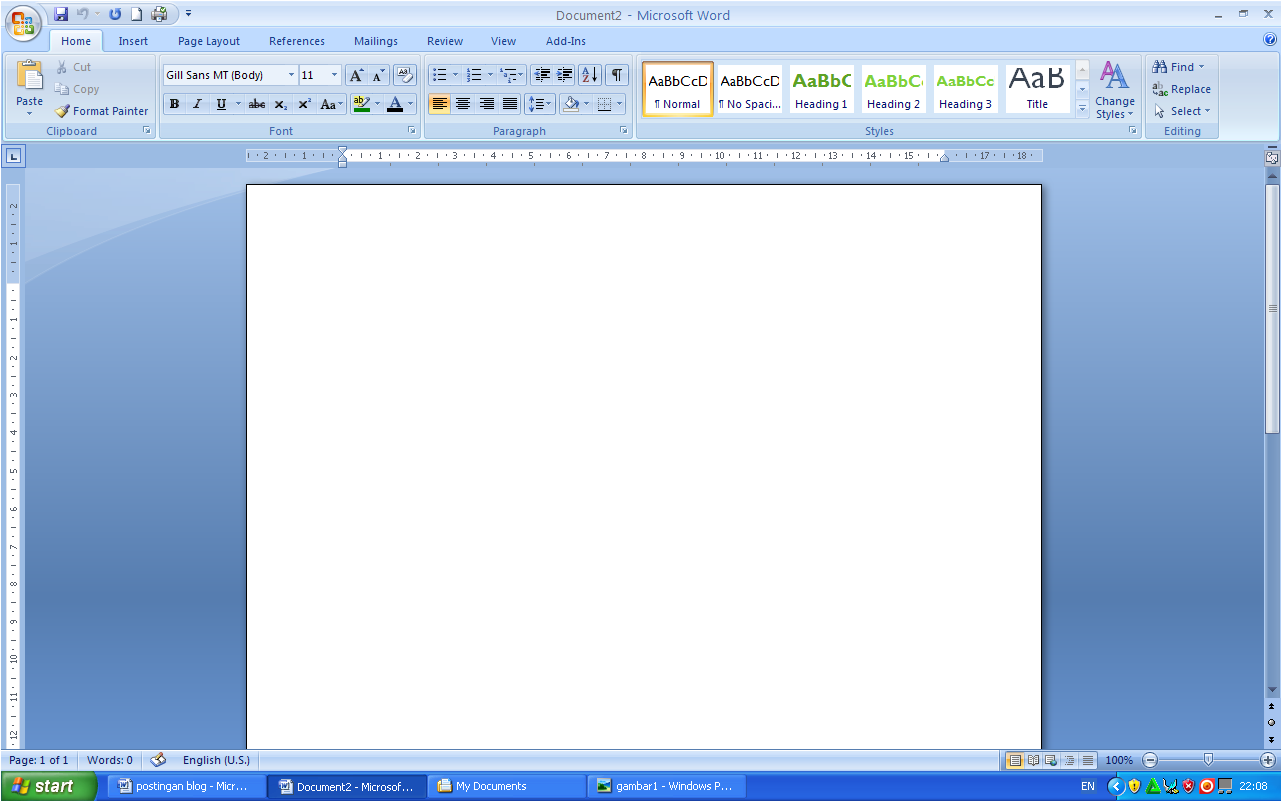1282x802 pixels.
Task: Save document with Quick Access icon
Action: 61,15
